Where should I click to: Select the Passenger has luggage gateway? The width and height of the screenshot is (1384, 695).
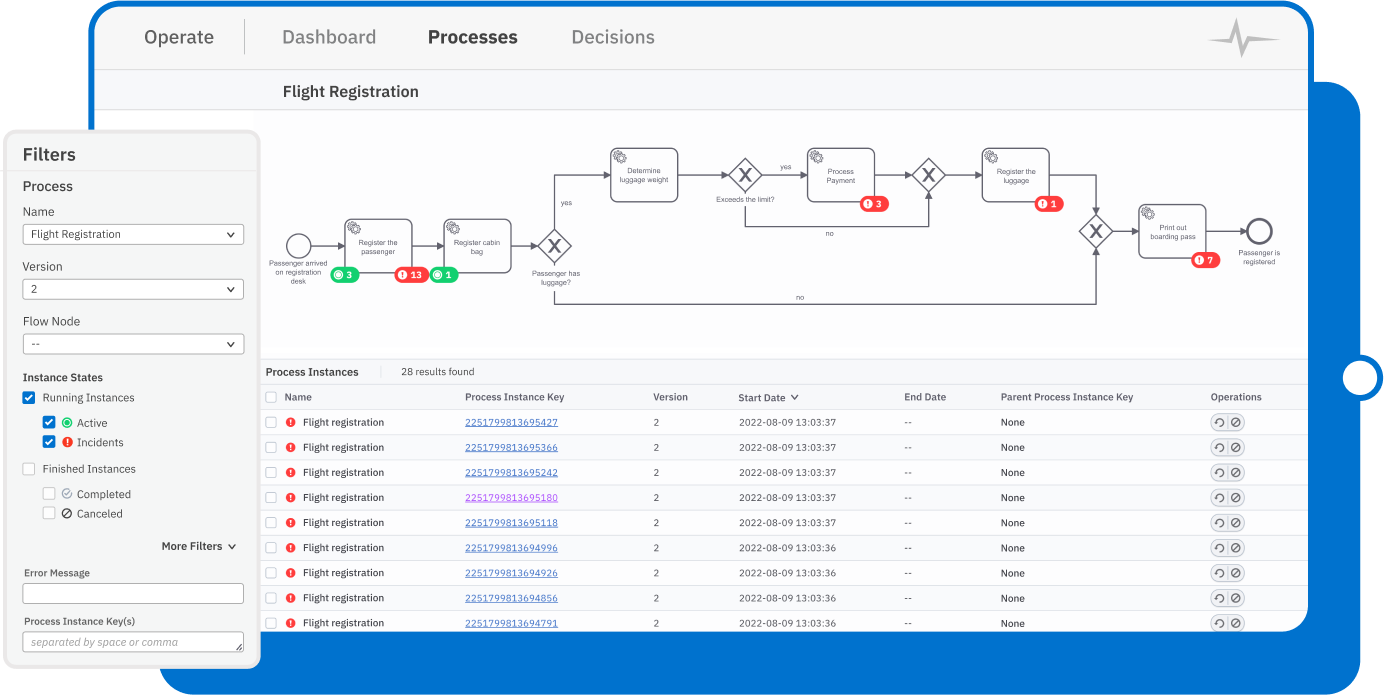[554, 246]
